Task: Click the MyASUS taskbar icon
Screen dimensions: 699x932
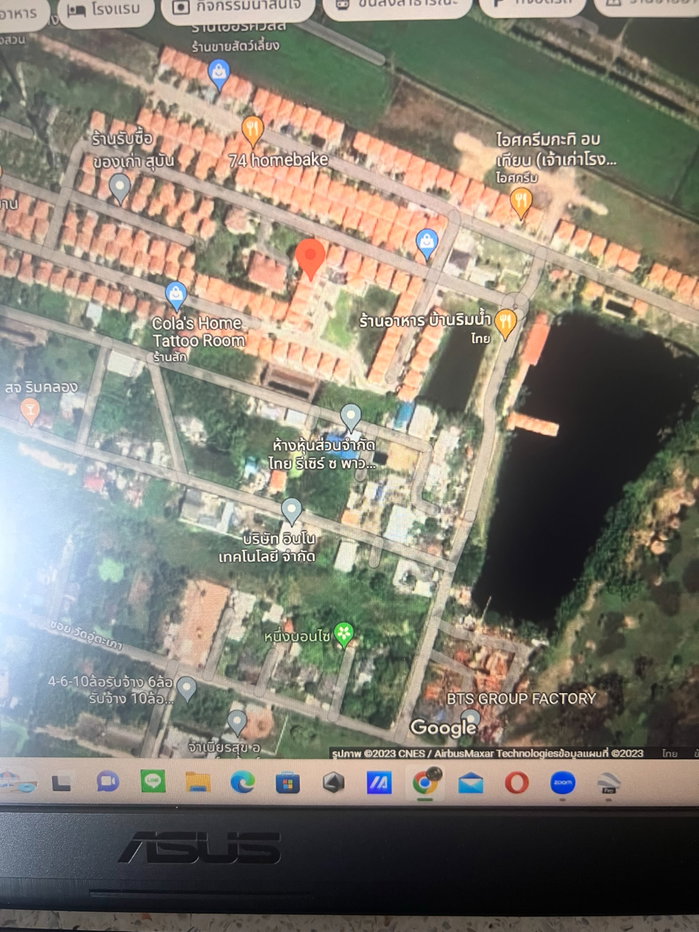Action: point(379,783)
